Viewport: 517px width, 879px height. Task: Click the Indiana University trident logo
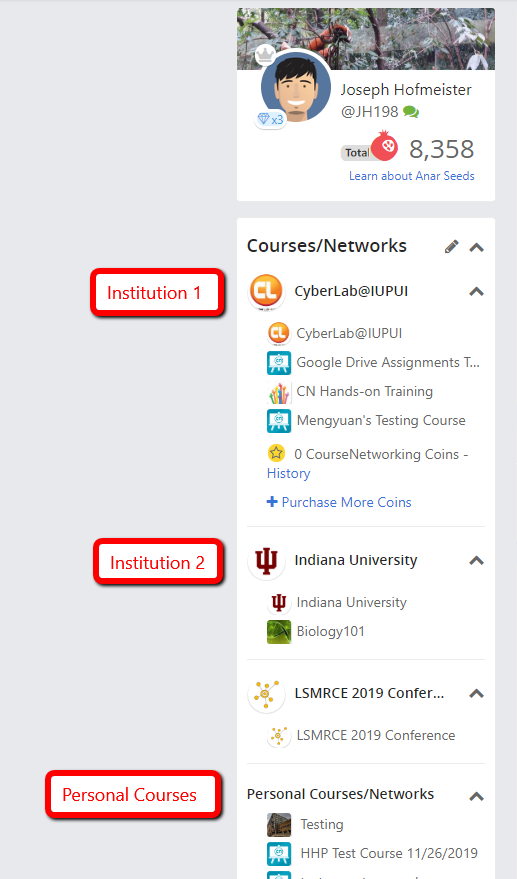coord(266,561)
